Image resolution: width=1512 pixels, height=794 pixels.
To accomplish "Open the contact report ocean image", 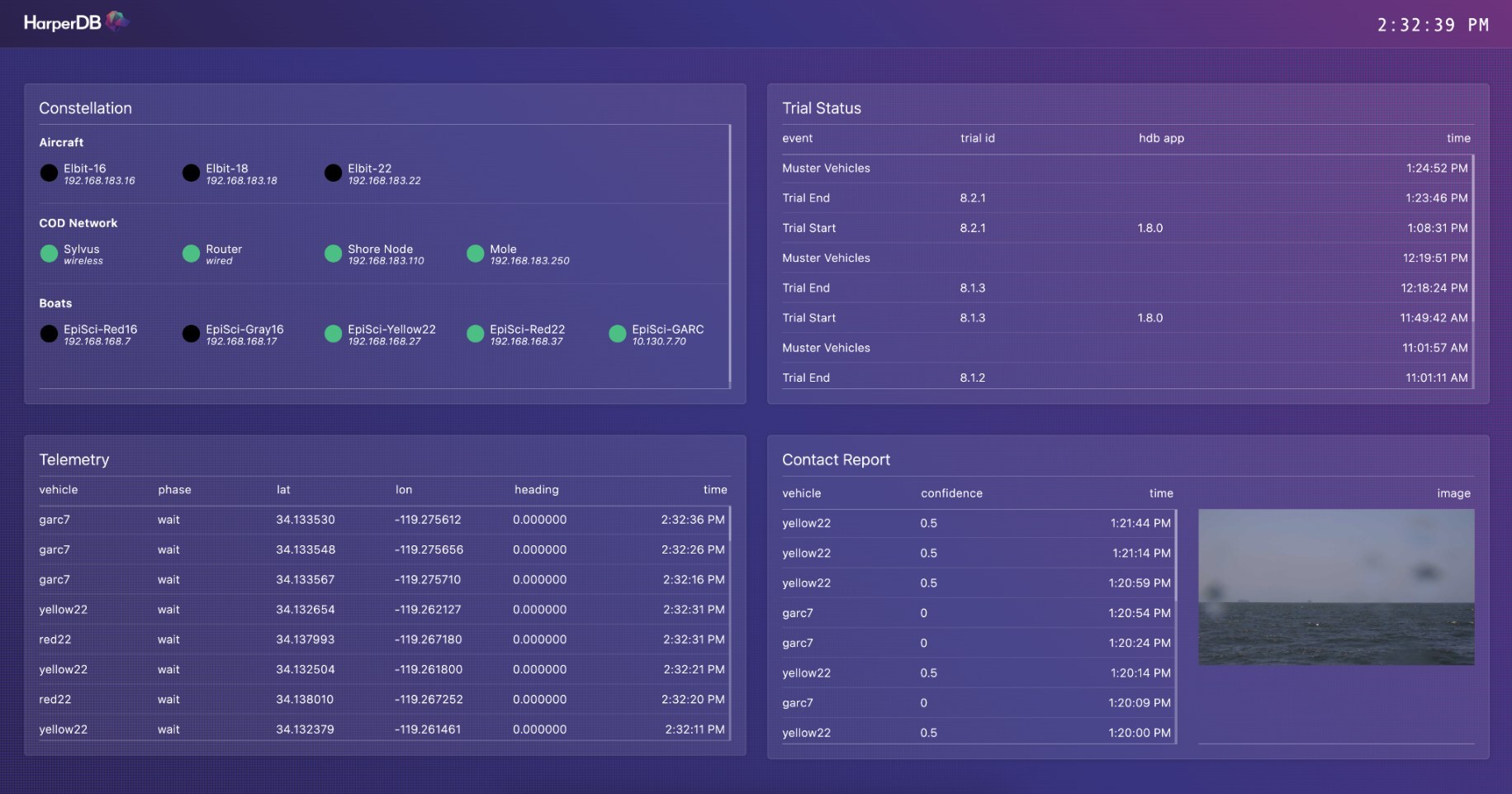I will [x=1335, y=587].
